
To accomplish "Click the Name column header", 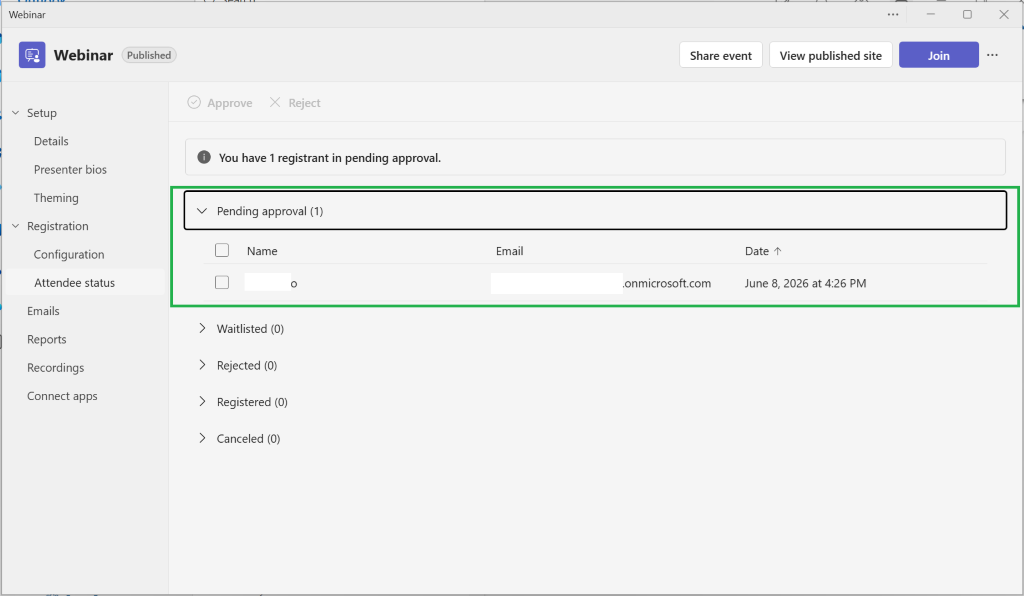I will click(262, 251).
